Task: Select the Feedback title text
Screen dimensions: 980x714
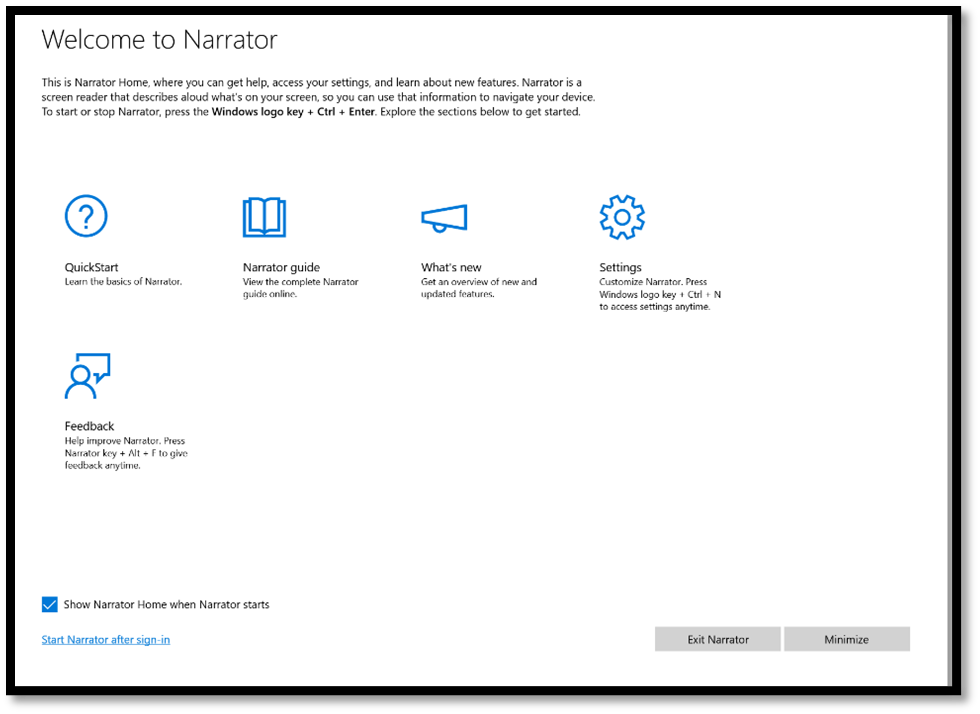Action: [x=89, y=426]
